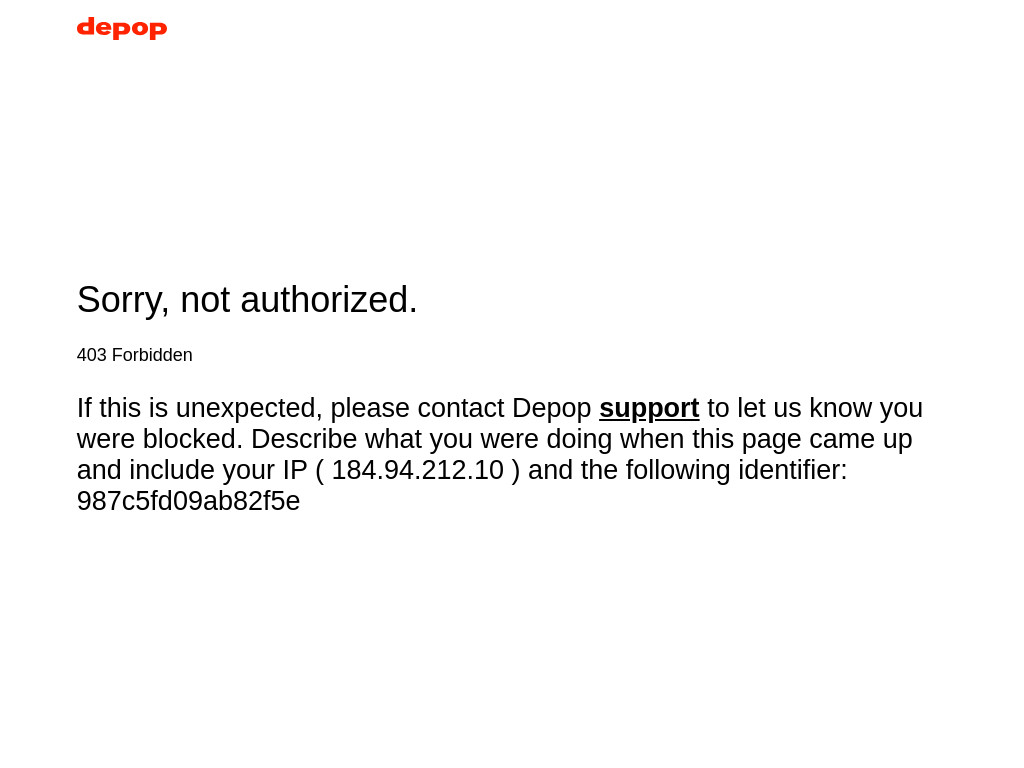Click the "Sorry, not authorized." heading
Screen dimensions: 1024x768
point(247,300)
